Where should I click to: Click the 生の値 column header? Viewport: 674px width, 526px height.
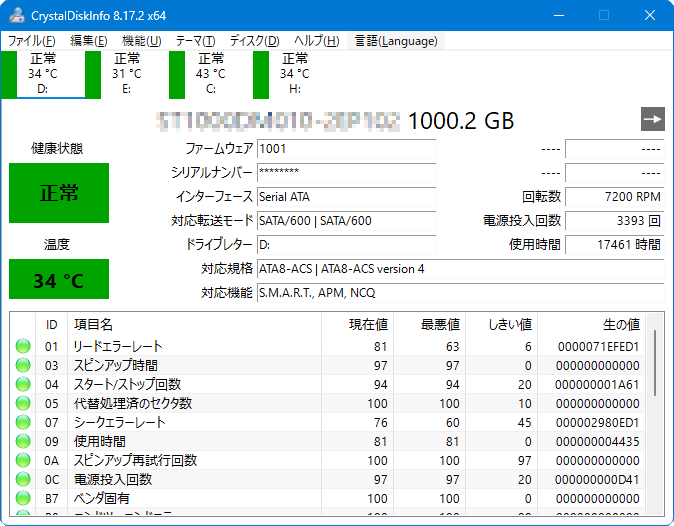[x=591, y=324]
